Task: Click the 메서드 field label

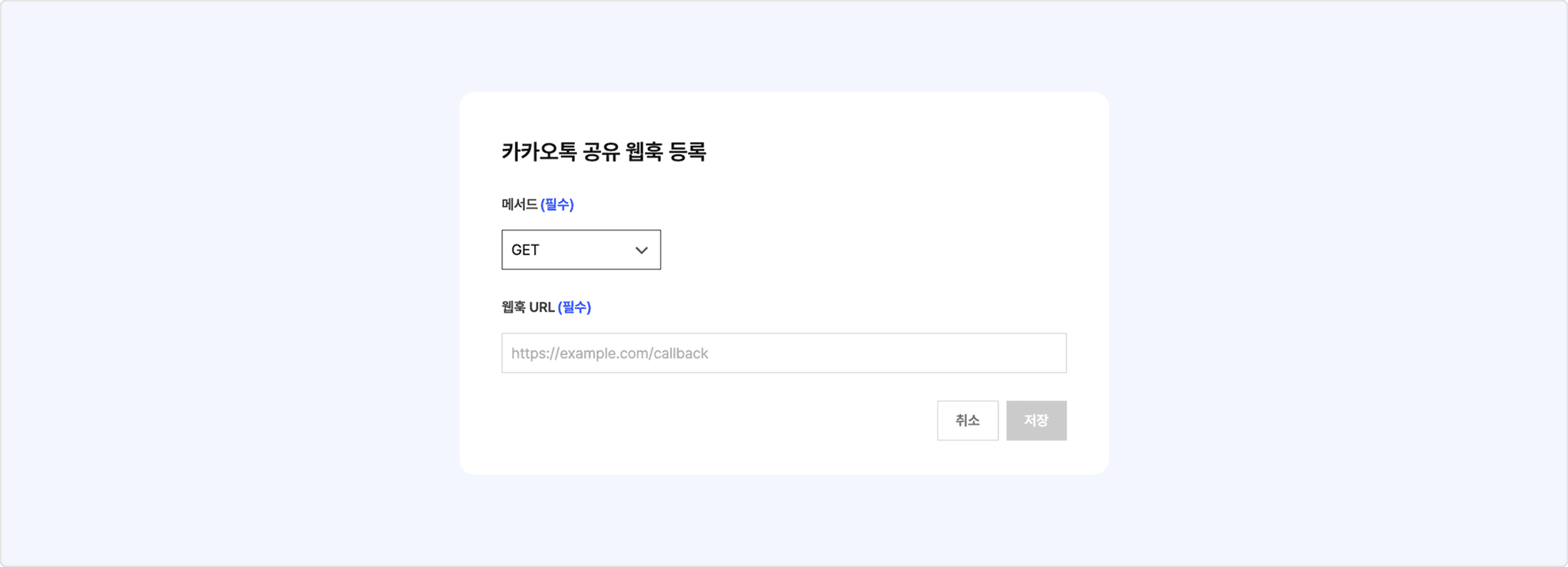Action: (520, 204)
